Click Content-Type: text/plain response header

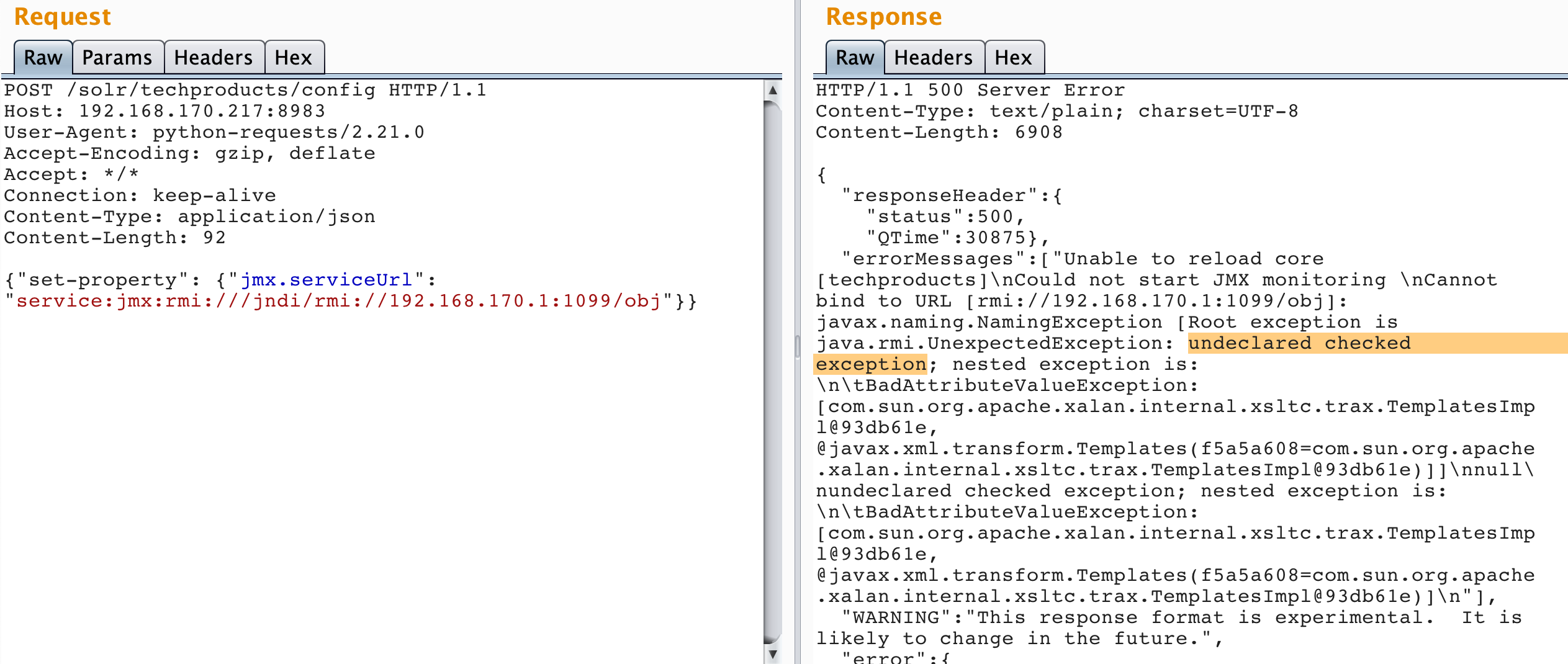pyautogui.click(x=1057, y=111)
